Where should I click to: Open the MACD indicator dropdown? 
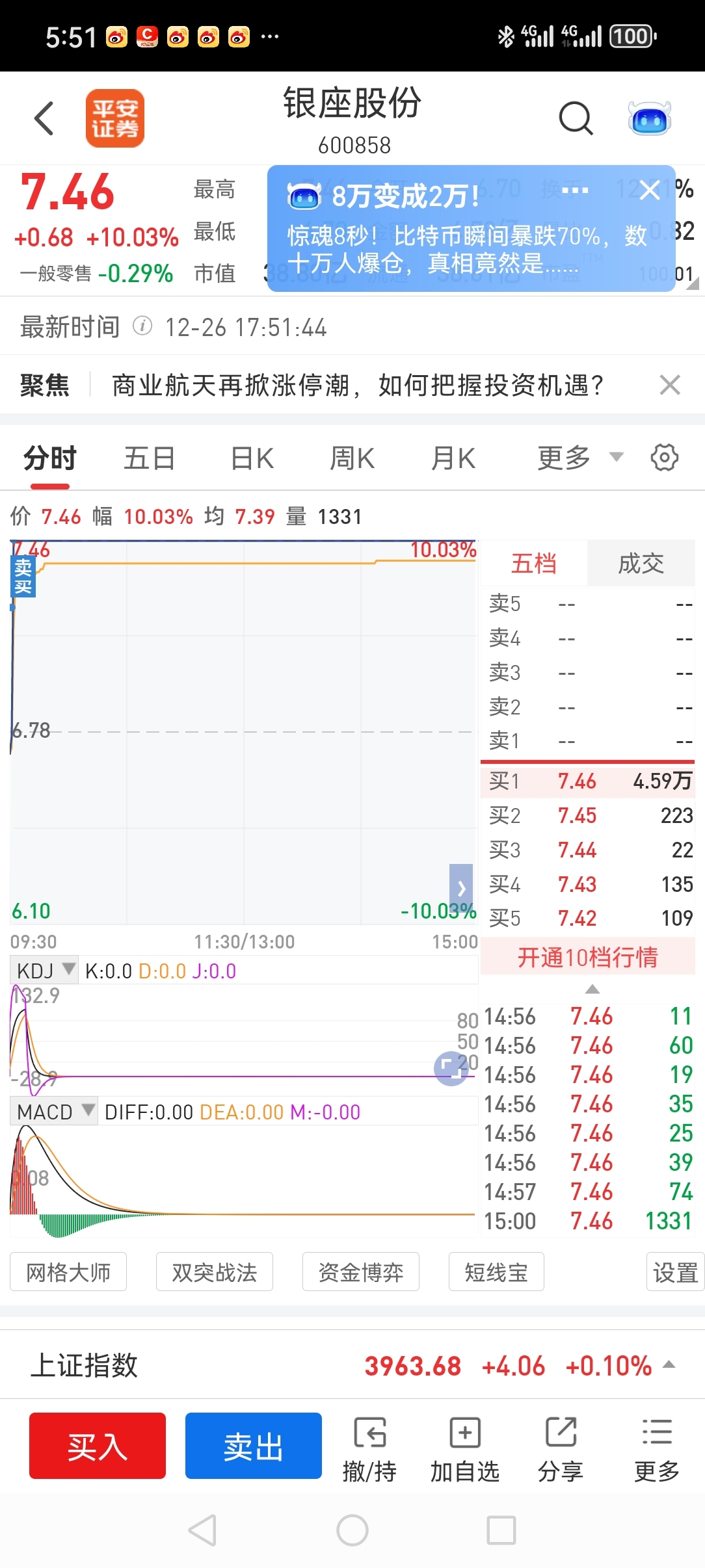[x=54, y=1112]
